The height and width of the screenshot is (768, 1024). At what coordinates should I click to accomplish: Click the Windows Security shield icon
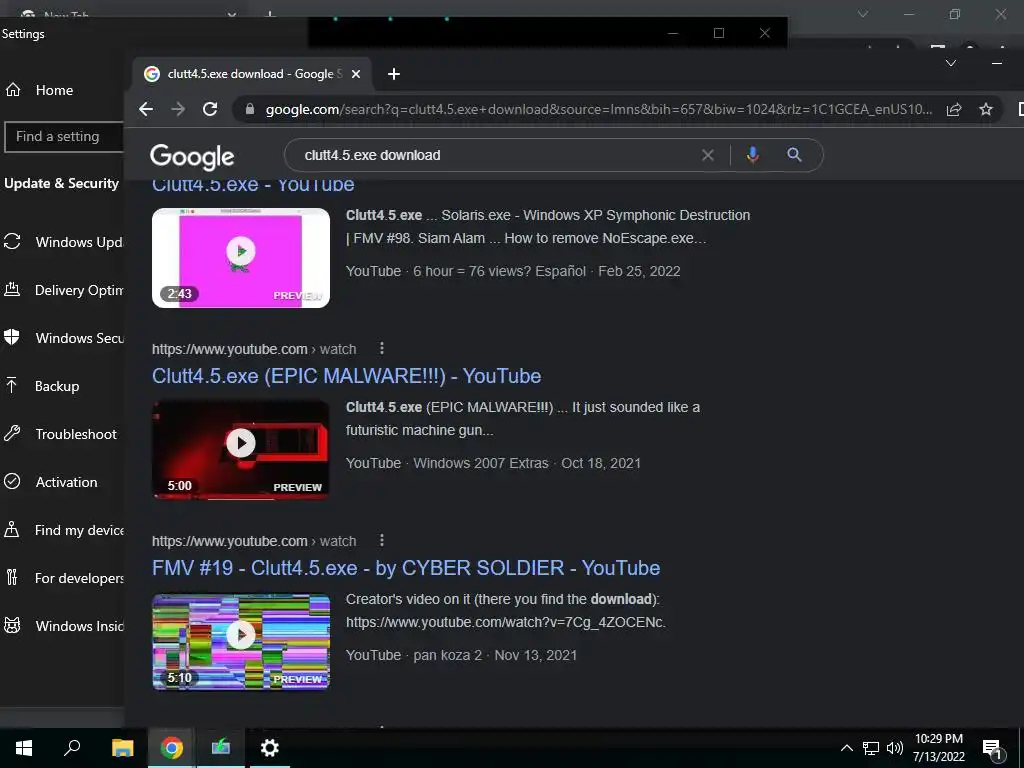click(12, 337)
